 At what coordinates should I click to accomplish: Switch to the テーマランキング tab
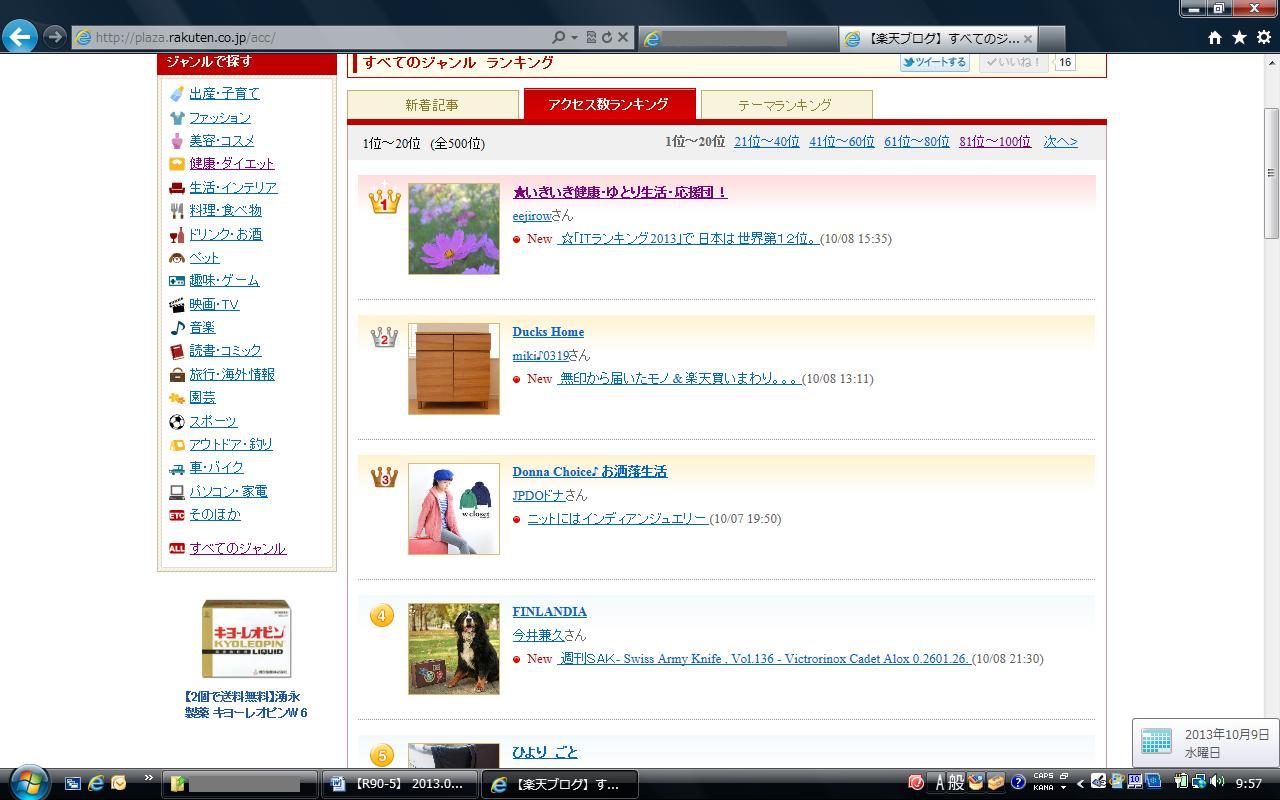[x=785, y=105]
